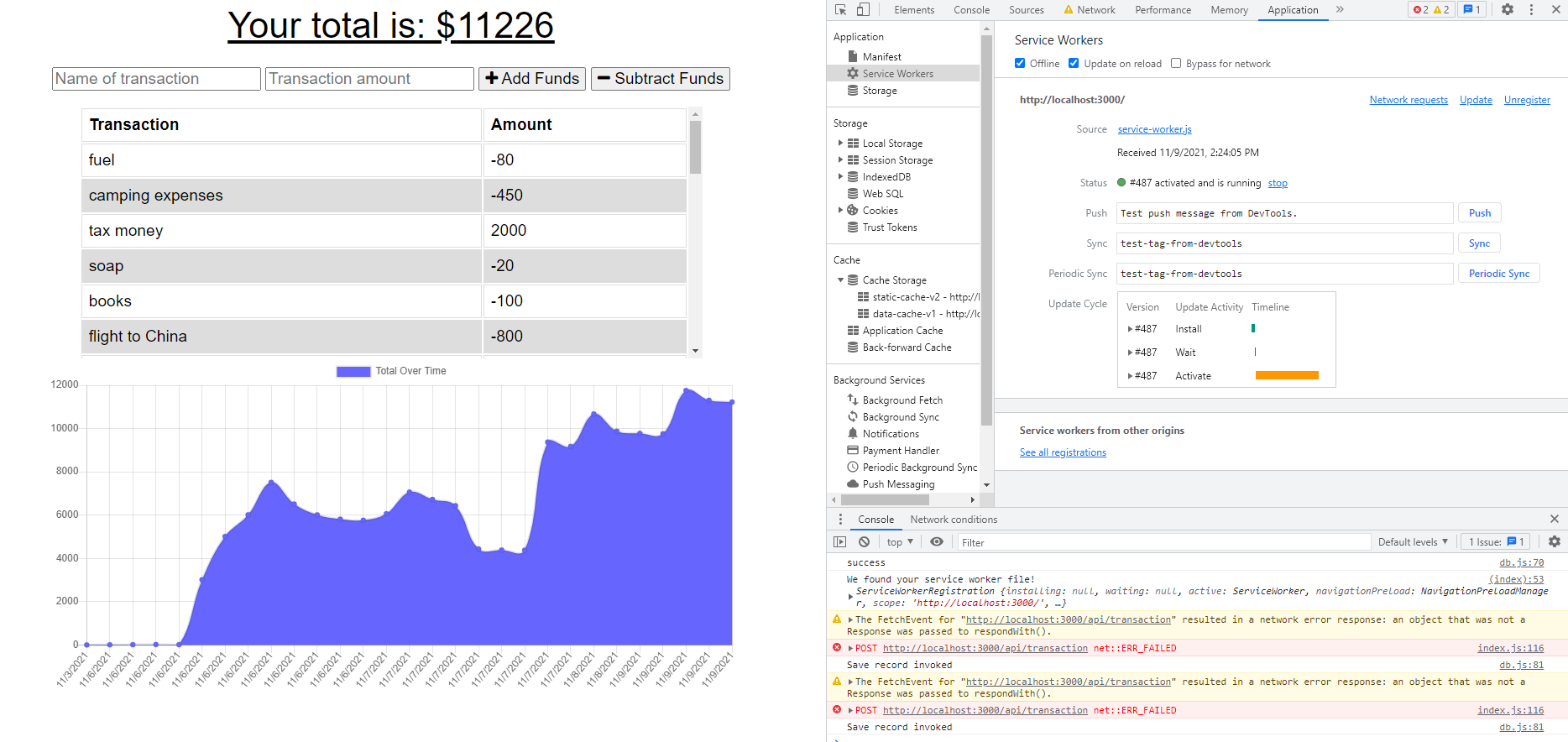Open the Network conditions drawer tab
Image resolution: width=1568 pixels, height=742 pixels.
[954, 520]
